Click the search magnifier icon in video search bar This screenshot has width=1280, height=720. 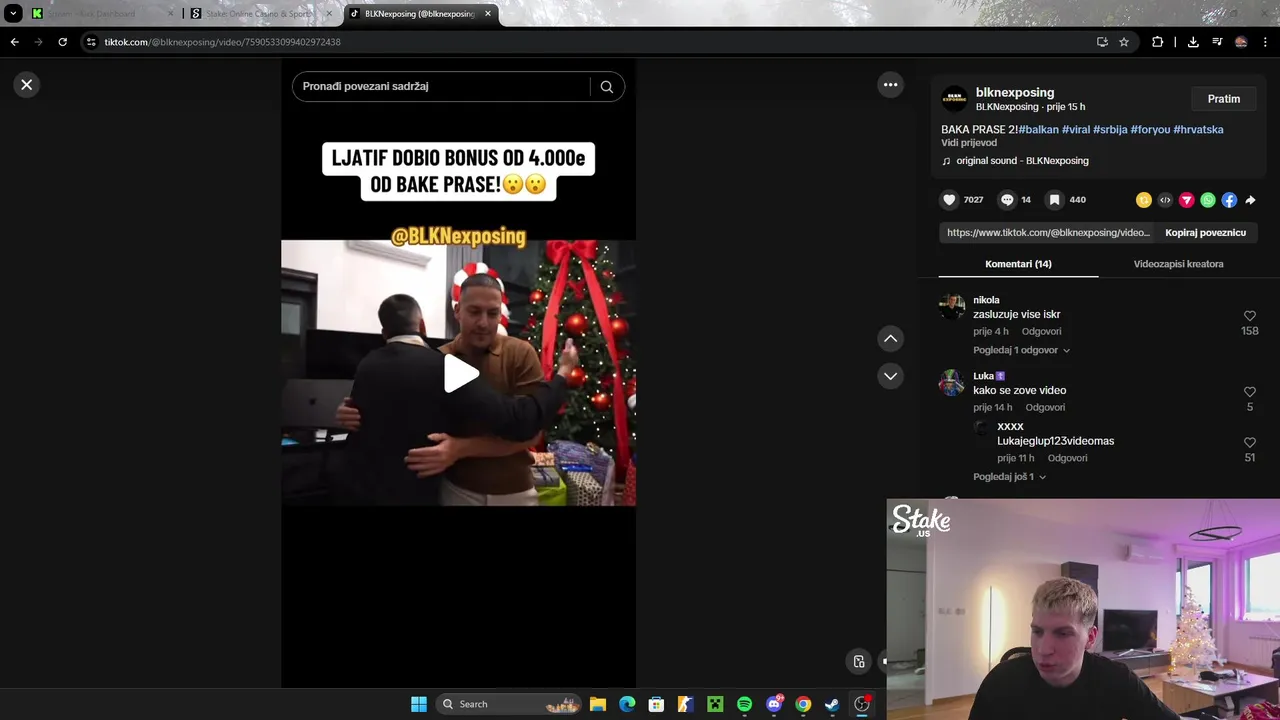click(606, 86)
